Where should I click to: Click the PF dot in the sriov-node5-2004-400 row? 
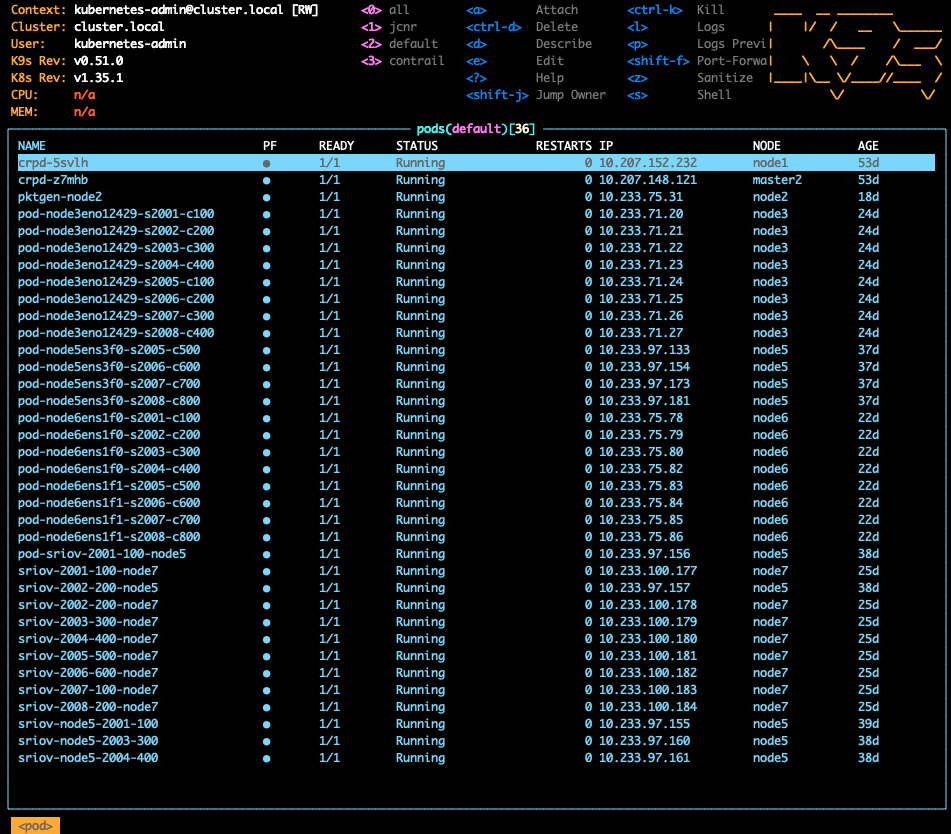[x=266, y=758]
